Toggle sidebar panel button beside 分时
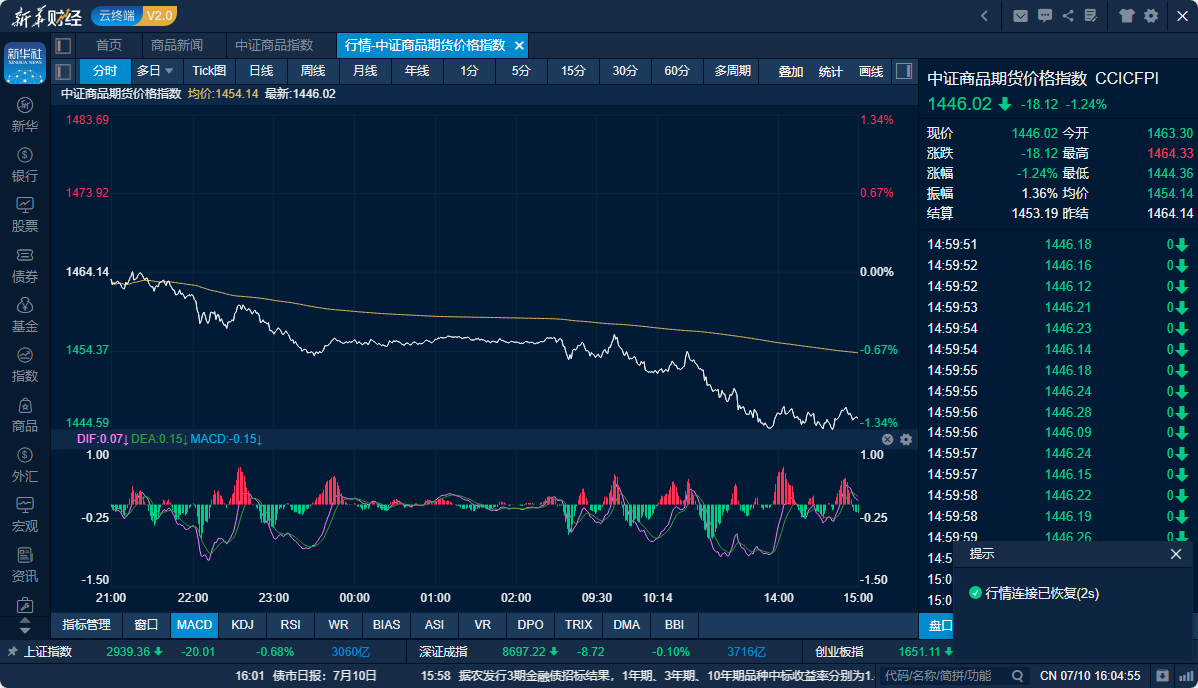The image size is (1198, 688). [x=63, y=71]
